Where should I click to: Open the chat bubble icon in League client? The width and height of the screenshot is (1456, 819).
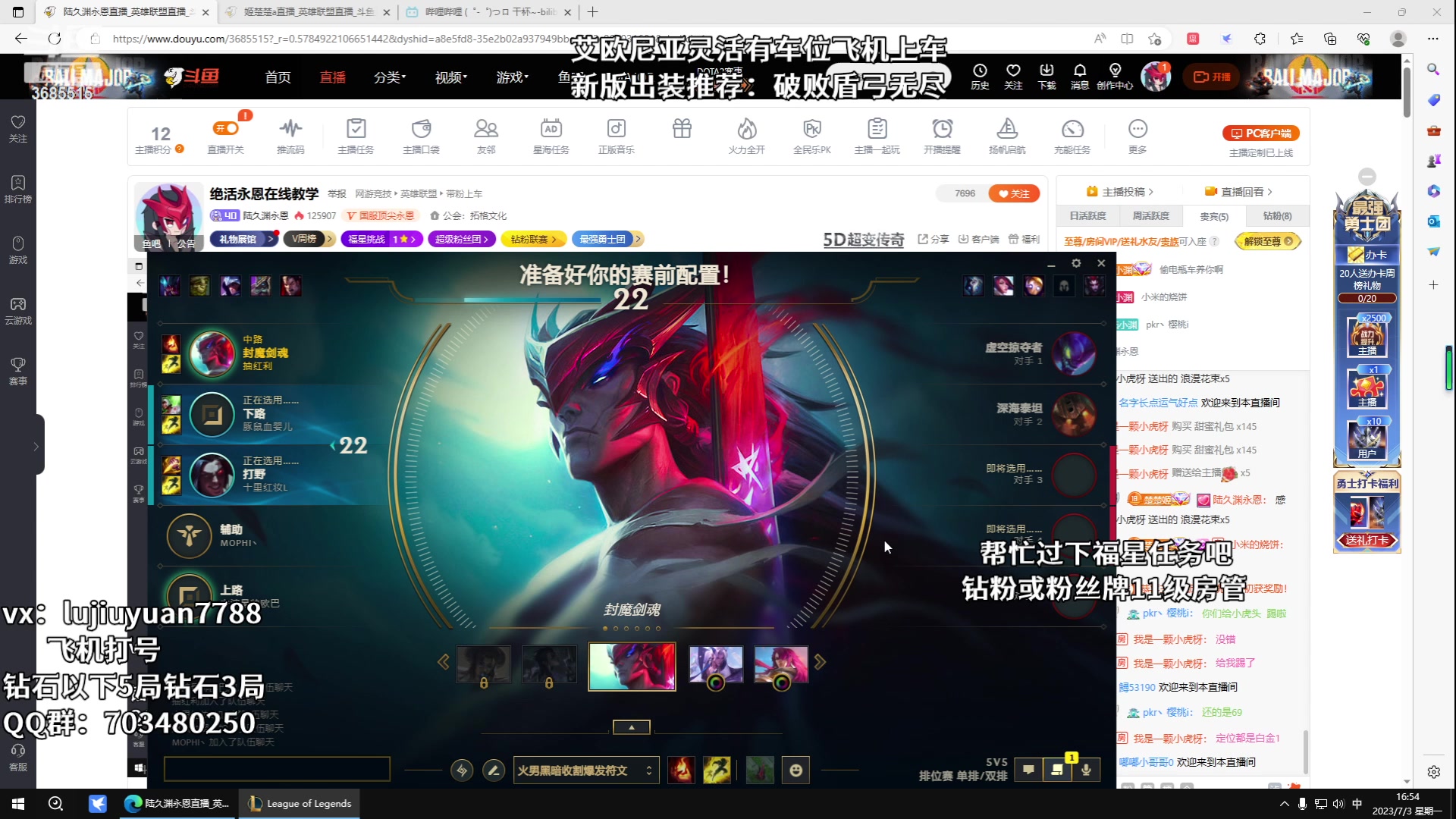point(1028,770)
